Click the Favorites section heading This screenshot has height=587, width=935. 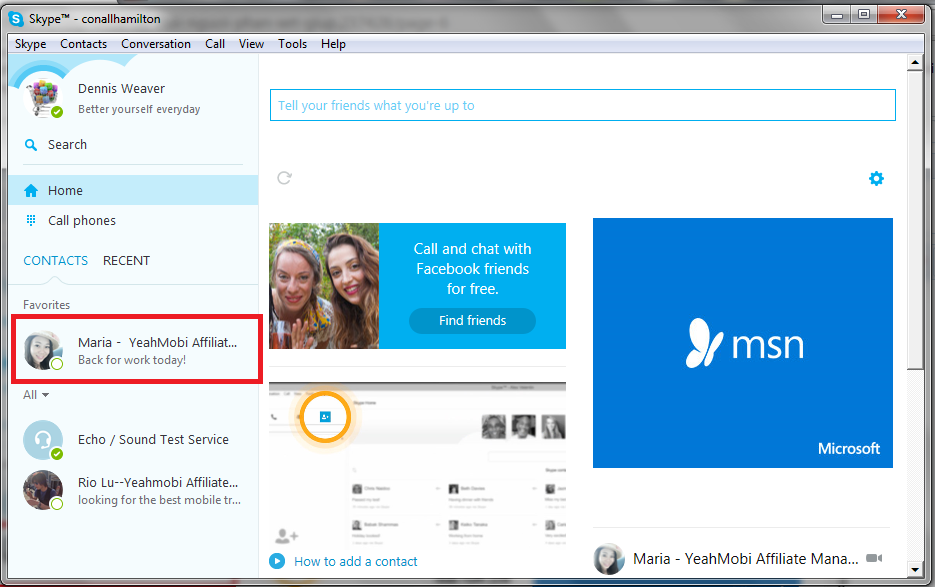point(47,305)
